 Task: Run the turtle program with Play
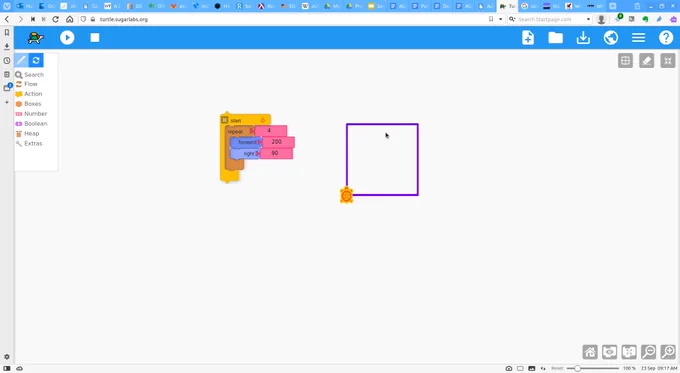pos(67,38)
